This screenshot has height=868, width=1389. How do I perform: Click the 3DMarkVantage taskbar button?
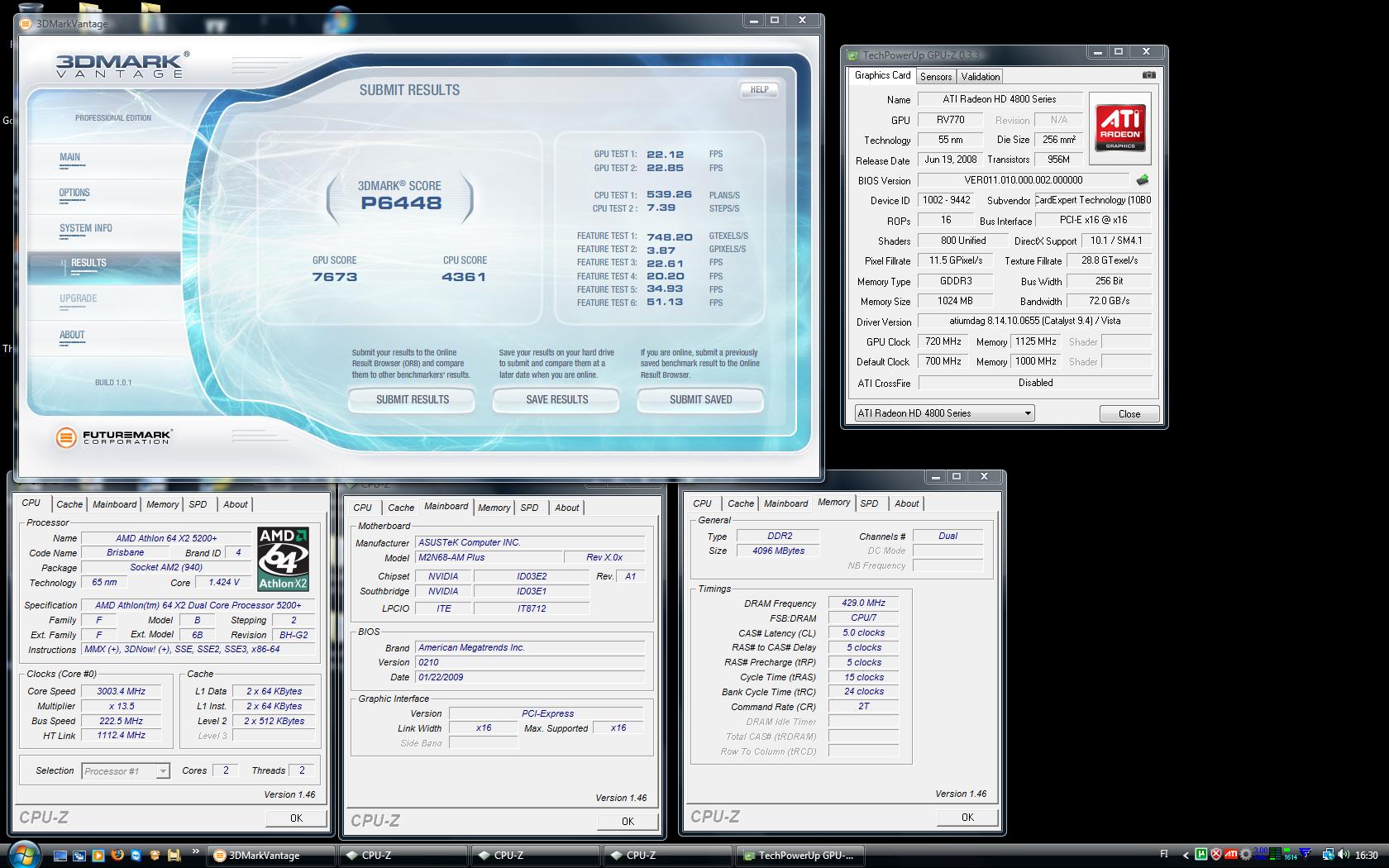click(271, 856)
